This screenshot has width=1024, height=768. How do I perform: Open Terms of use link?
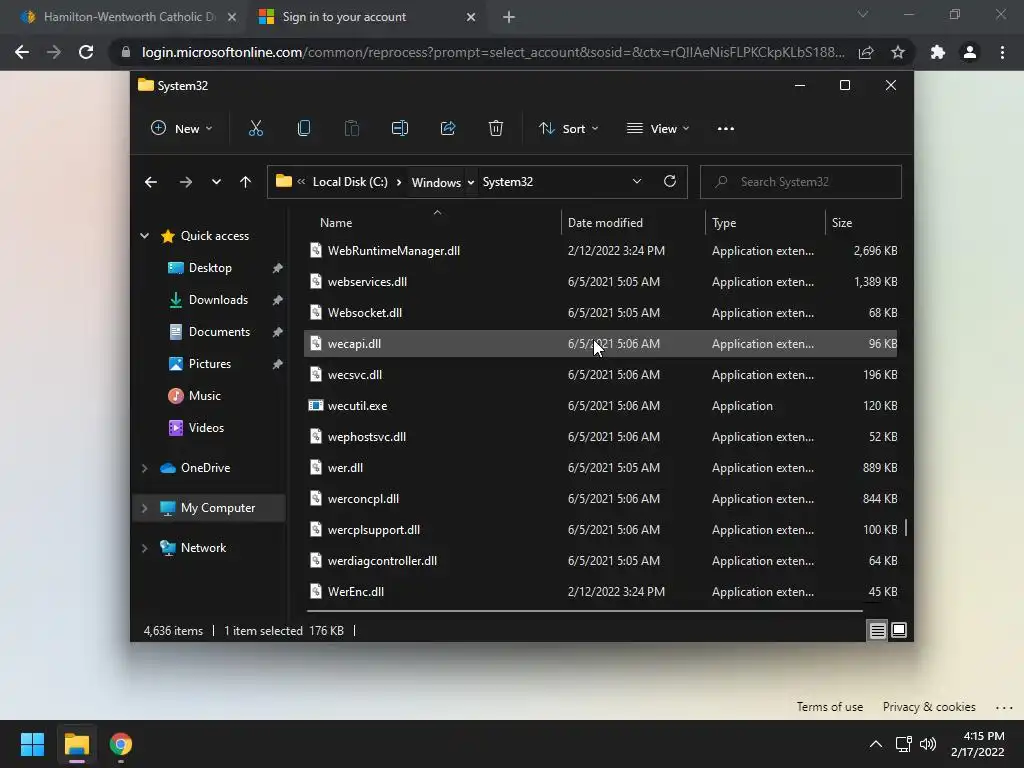pyautogui.click(x=829, y=707)
